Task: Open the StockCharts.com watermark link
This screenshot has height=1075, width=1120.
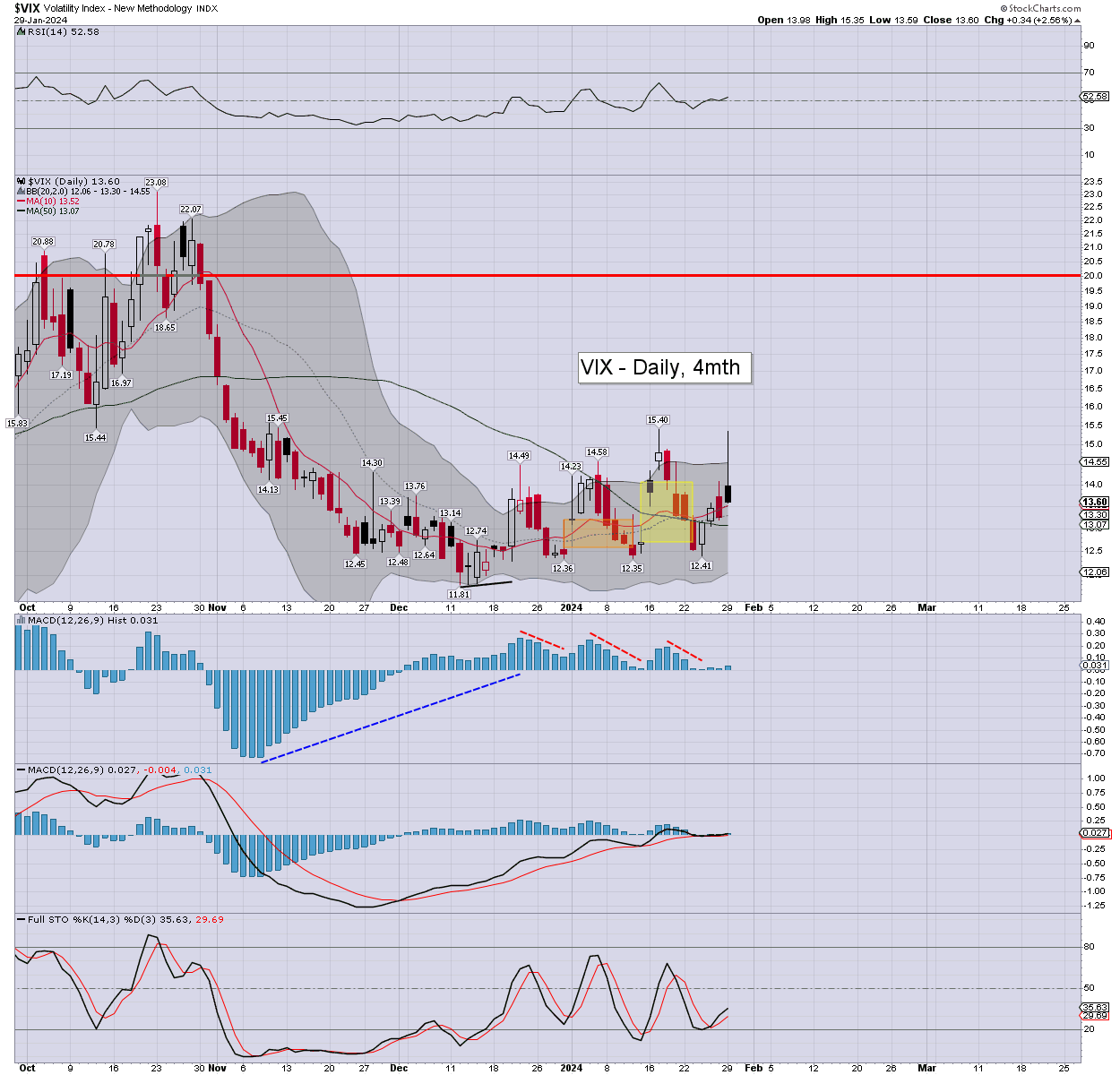Action: coord(1042,8)
